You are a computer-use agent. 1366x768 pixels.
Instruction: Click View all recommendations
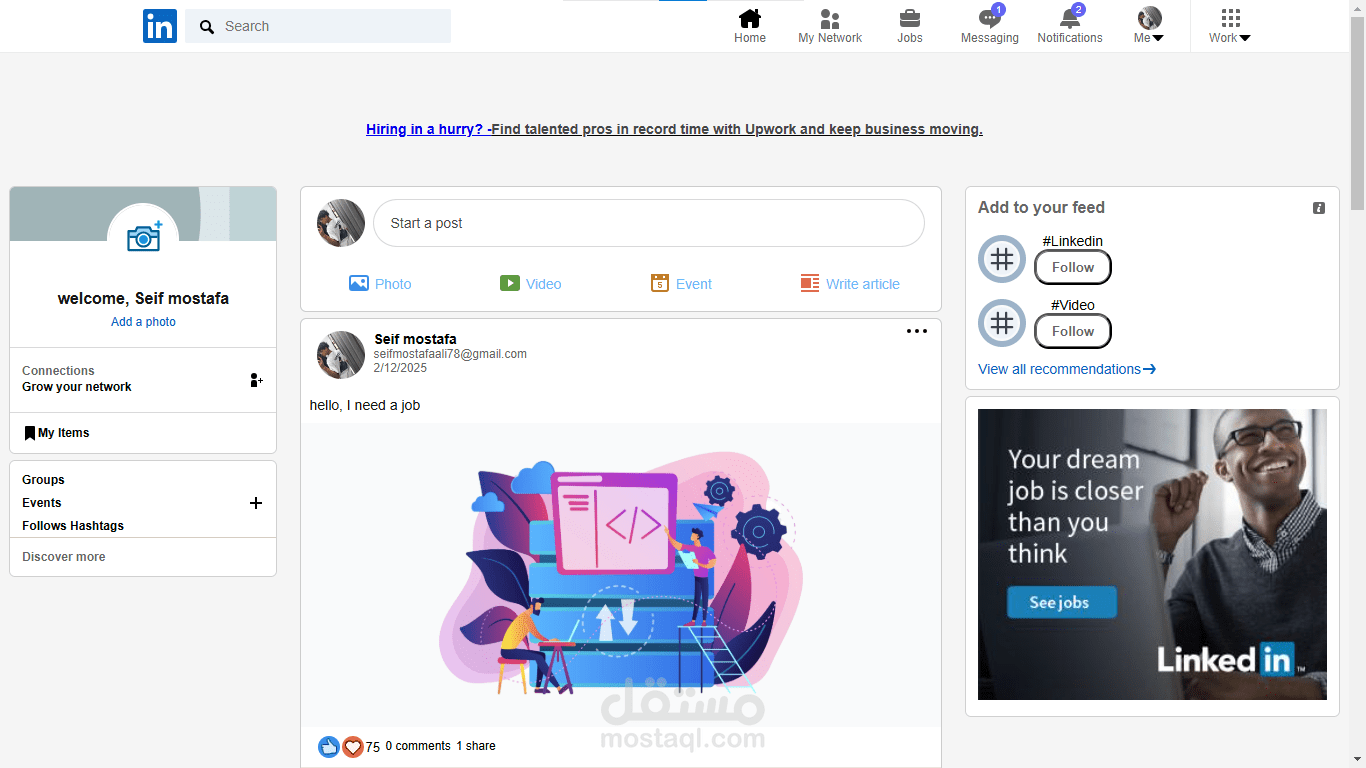click(x=1067, y=369)
